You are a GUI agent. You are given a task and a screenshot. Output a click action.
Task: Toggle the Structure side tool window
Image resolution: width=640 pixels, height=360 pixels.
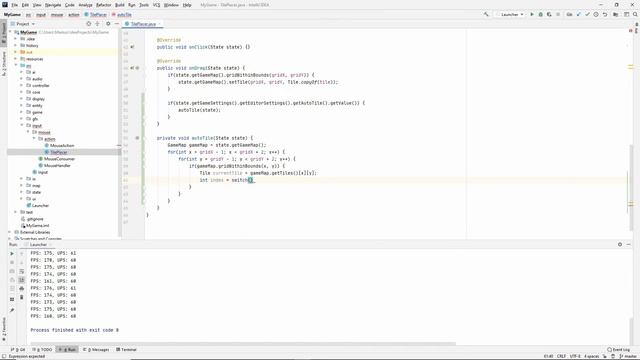(x=4, y=64)
